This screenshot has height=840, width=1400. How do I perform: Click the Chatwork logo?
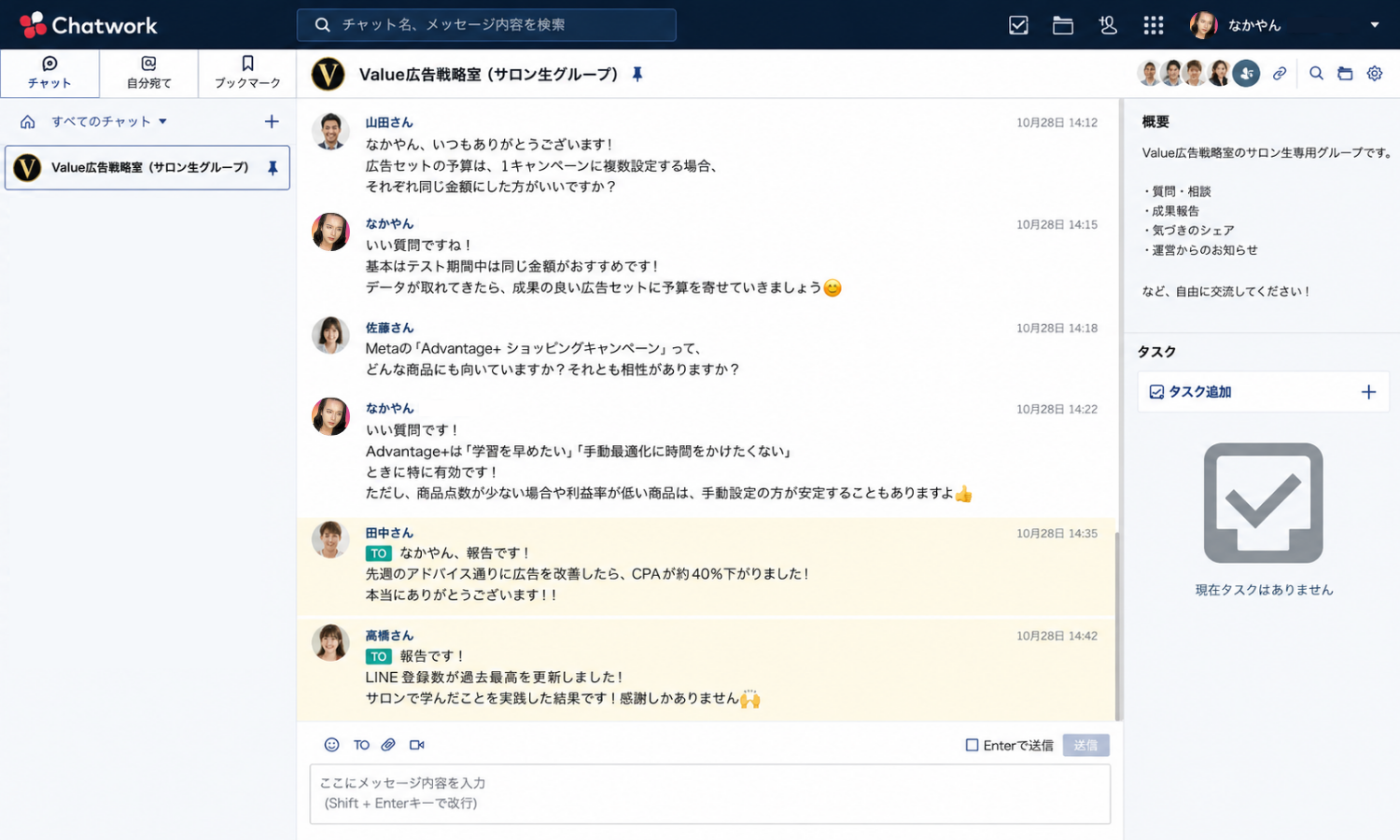89,25
